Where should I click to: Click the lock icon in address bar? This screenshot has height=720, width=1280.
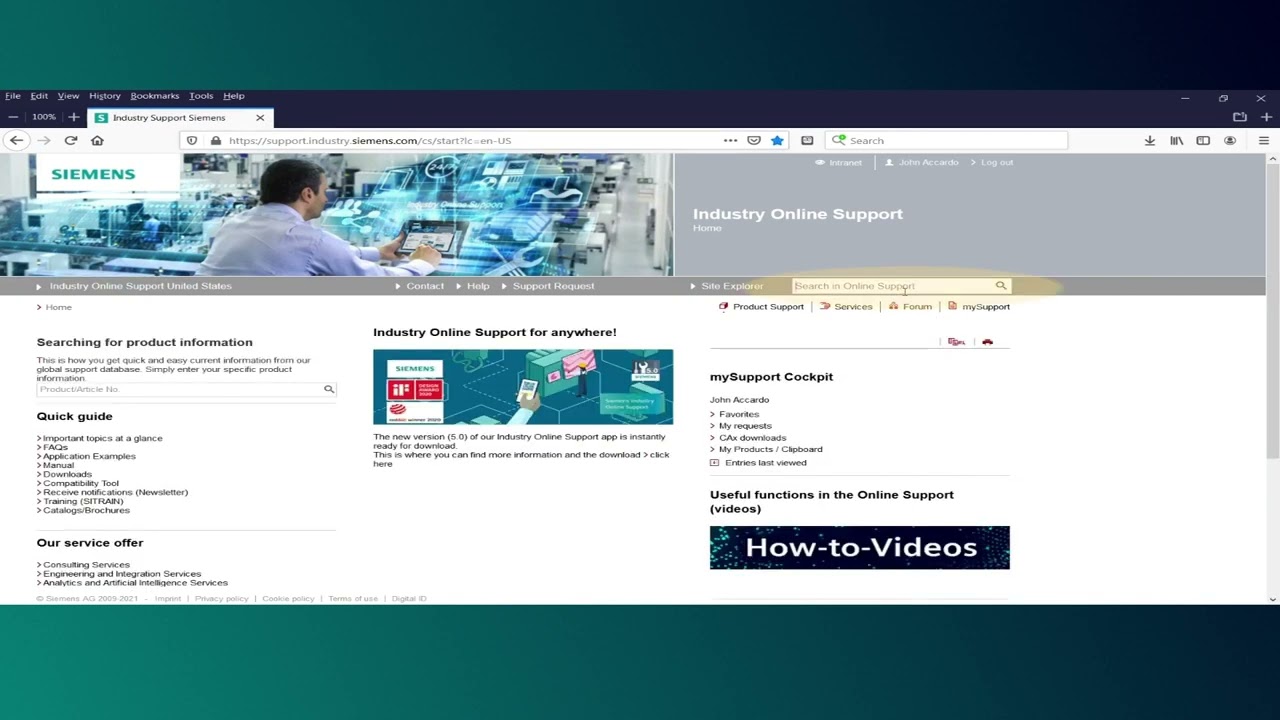coord(216,141)
